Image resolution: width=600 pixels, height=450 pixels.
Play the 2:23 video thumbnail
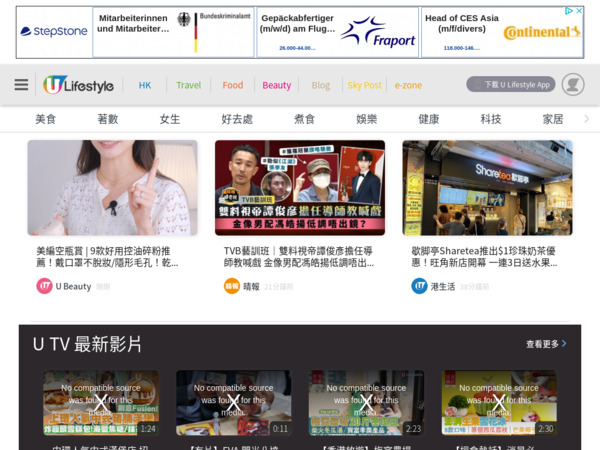(366, 403)
